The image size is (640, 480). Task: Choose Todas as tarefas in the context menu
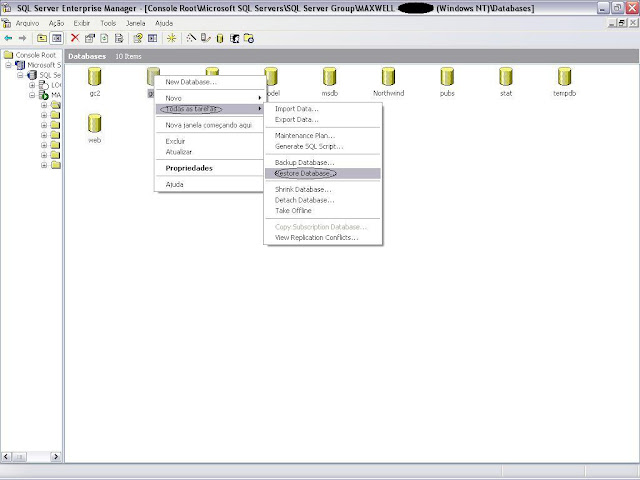(x=209, y=109)
